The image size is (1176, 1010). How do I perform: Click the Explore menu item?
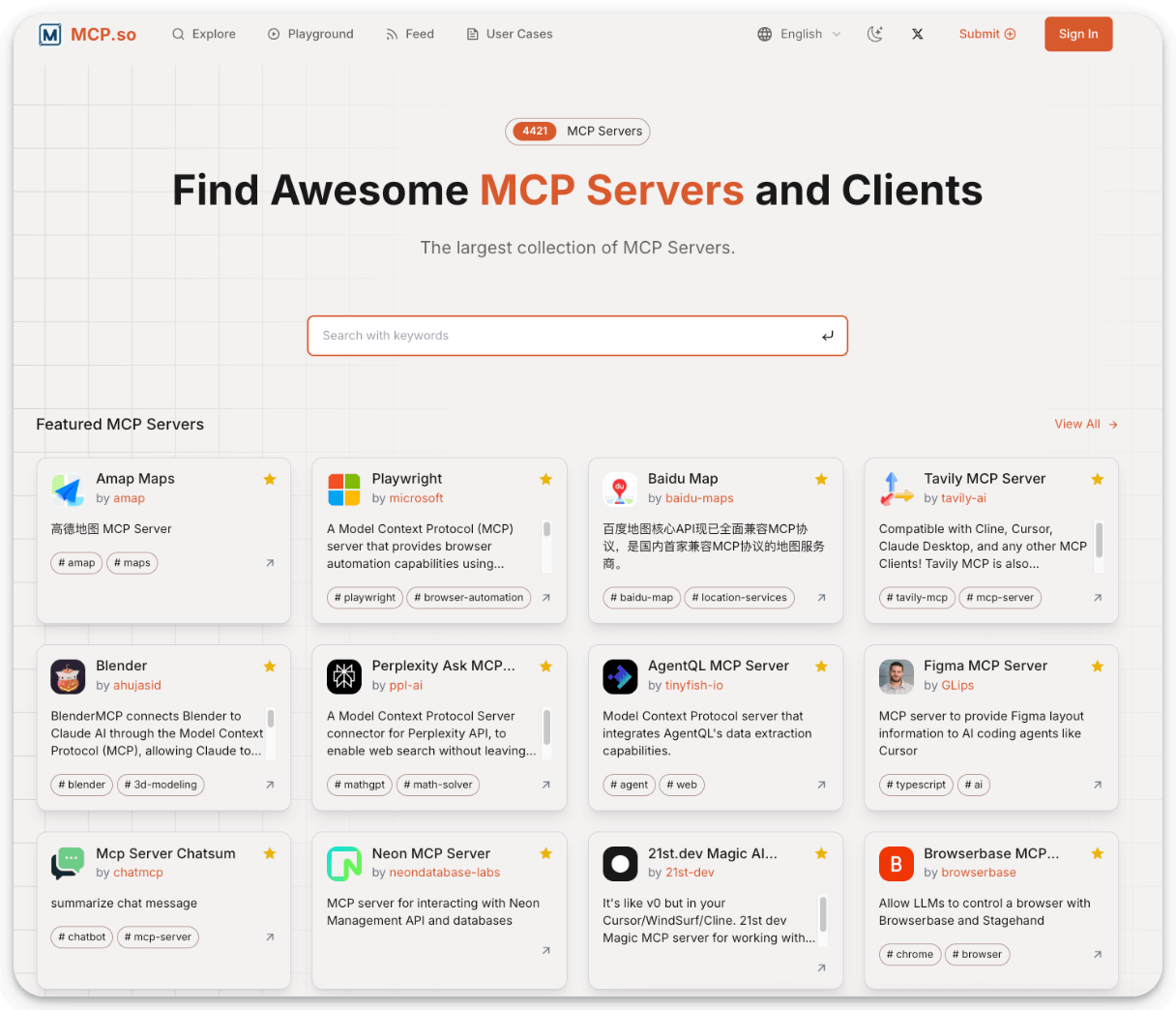point(204,34)
